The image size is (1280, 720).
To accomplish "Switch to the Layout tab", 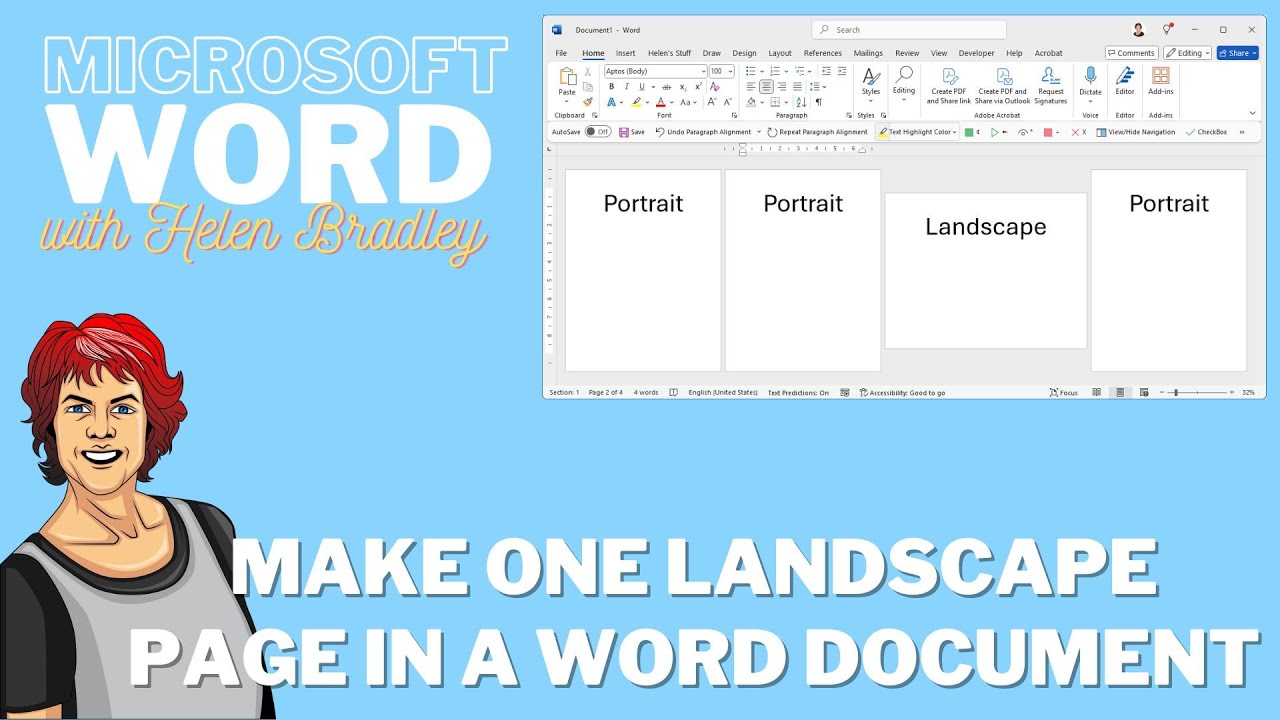I will 780,53.
